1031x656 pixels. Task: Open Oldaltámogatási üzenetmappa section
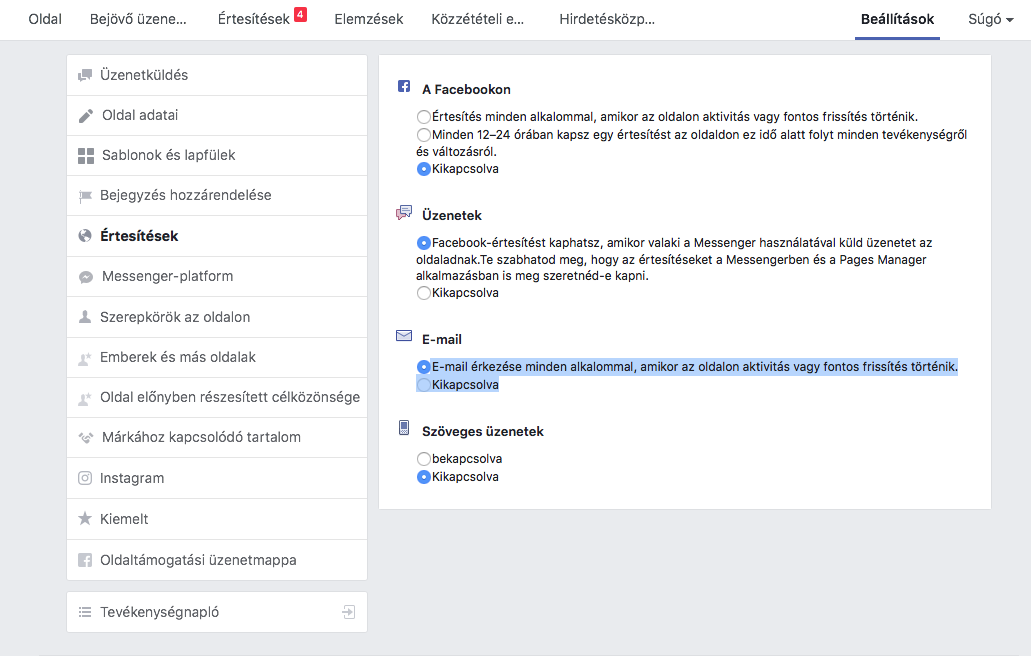point(217,560)
